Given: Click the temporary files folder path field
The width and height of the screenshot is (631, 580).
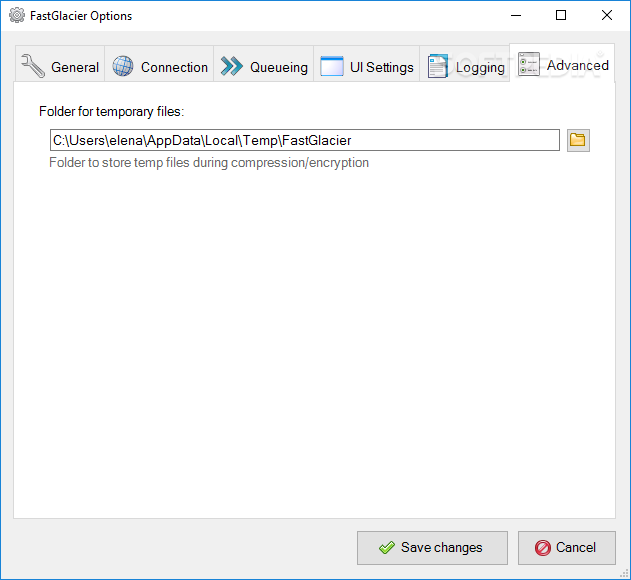Looking at the screenshot, I should (305, 140).
